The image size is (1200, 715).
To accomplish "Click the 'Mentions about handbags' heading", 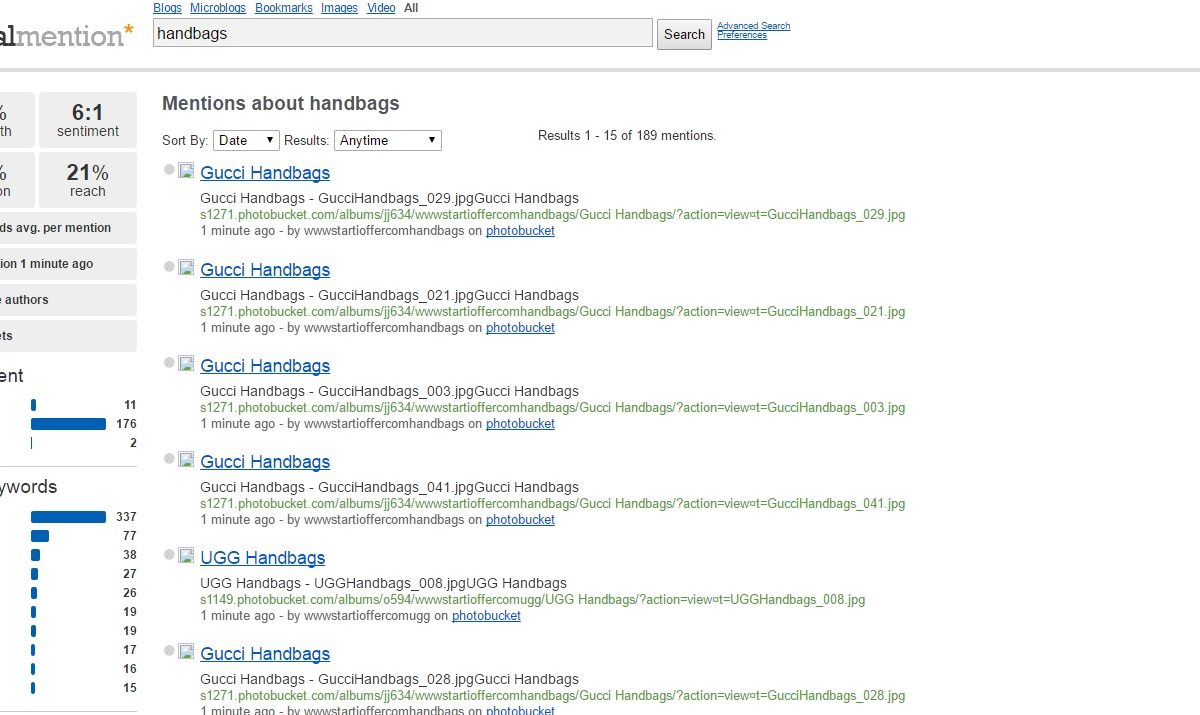I will (281, 103).
